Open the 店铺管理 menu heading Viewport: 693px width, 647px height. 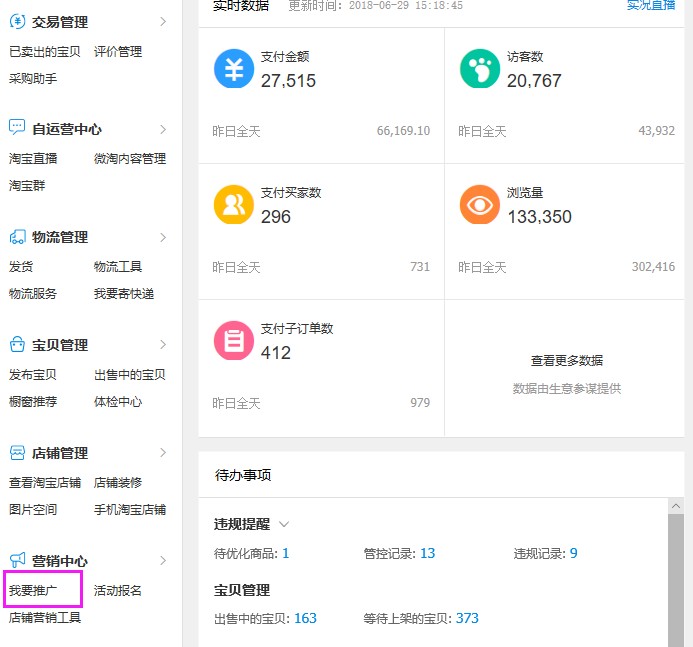pyautogui.click(x=60, y=453)
